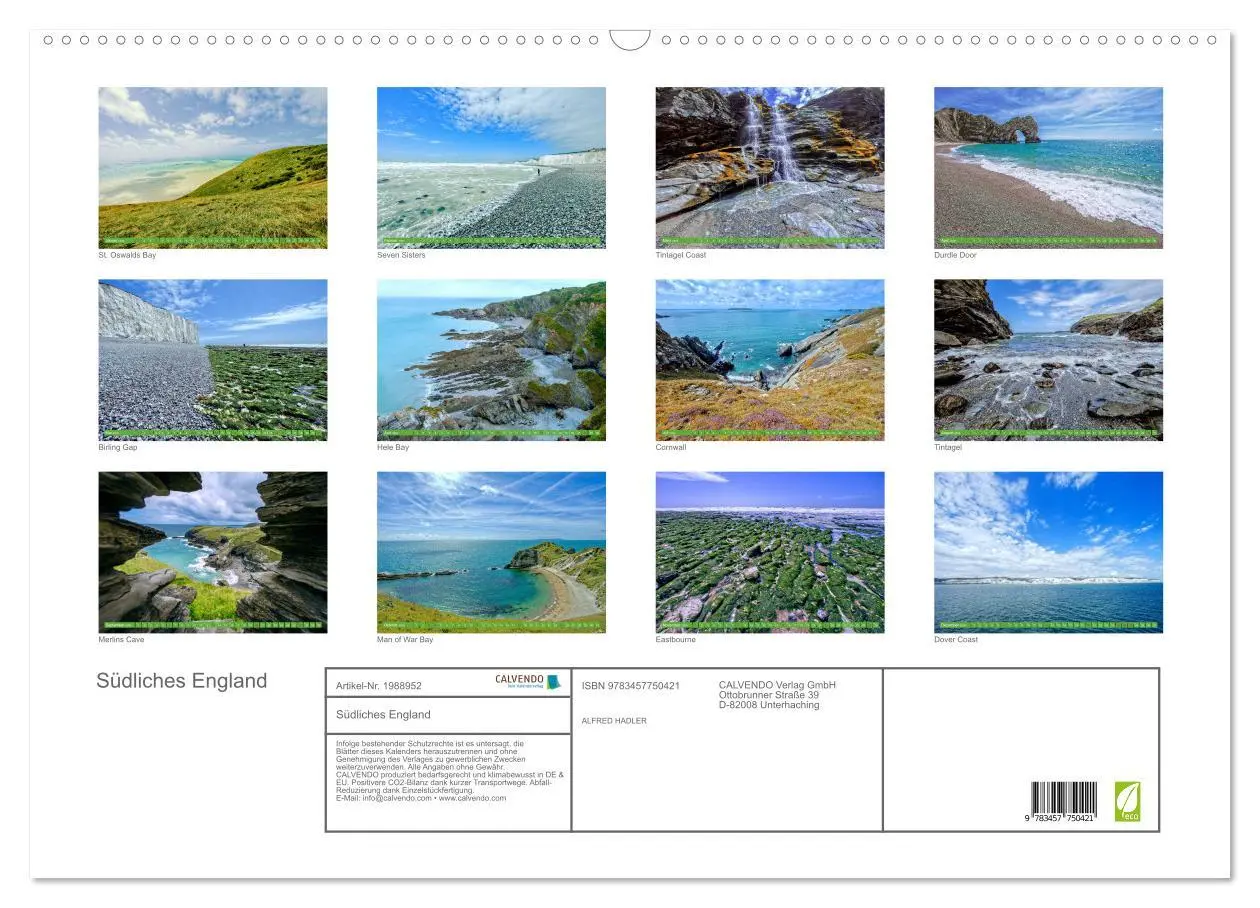
Task: Click the 'Cornwall' caption
Action: (x=671, y=447)
